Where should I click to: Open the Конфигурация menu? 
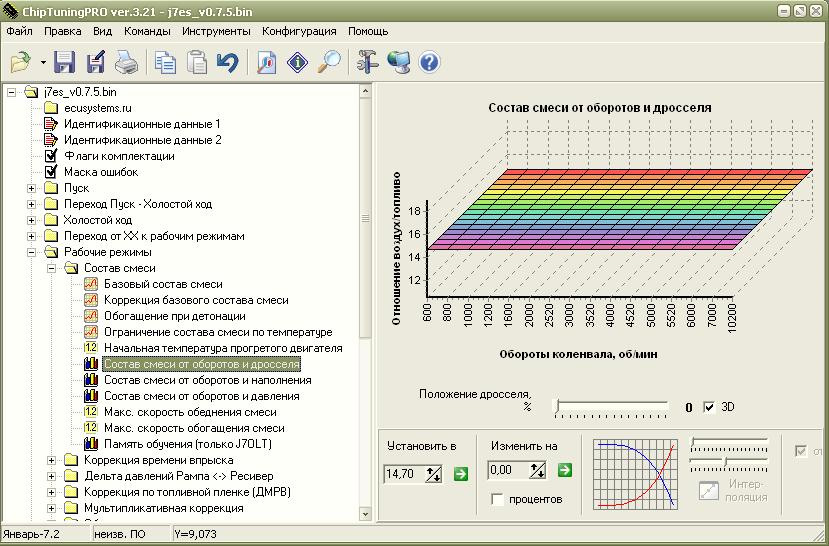(x=299, y=31)
